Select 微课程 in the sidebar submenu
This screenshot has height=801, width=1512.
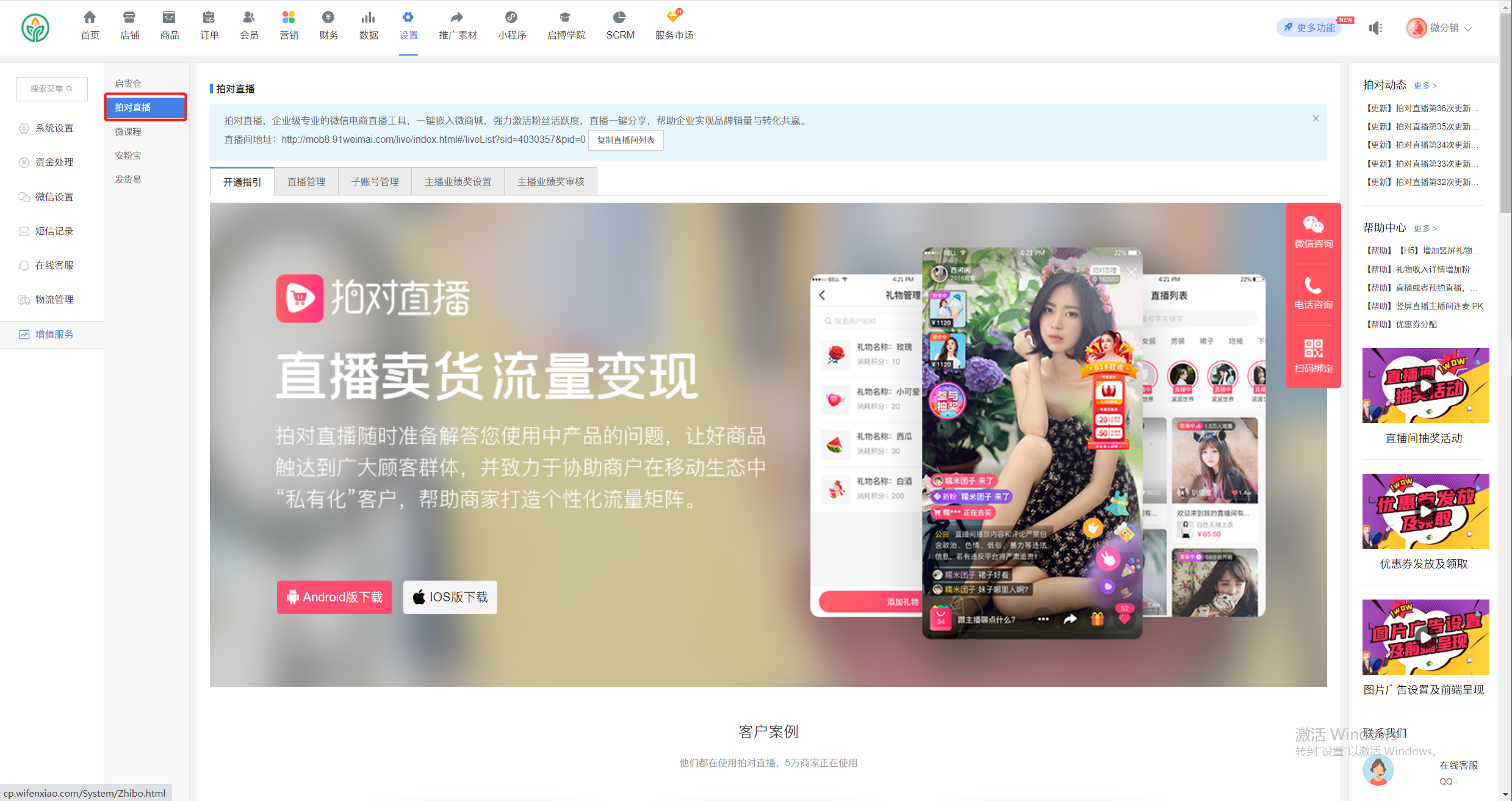128,132
